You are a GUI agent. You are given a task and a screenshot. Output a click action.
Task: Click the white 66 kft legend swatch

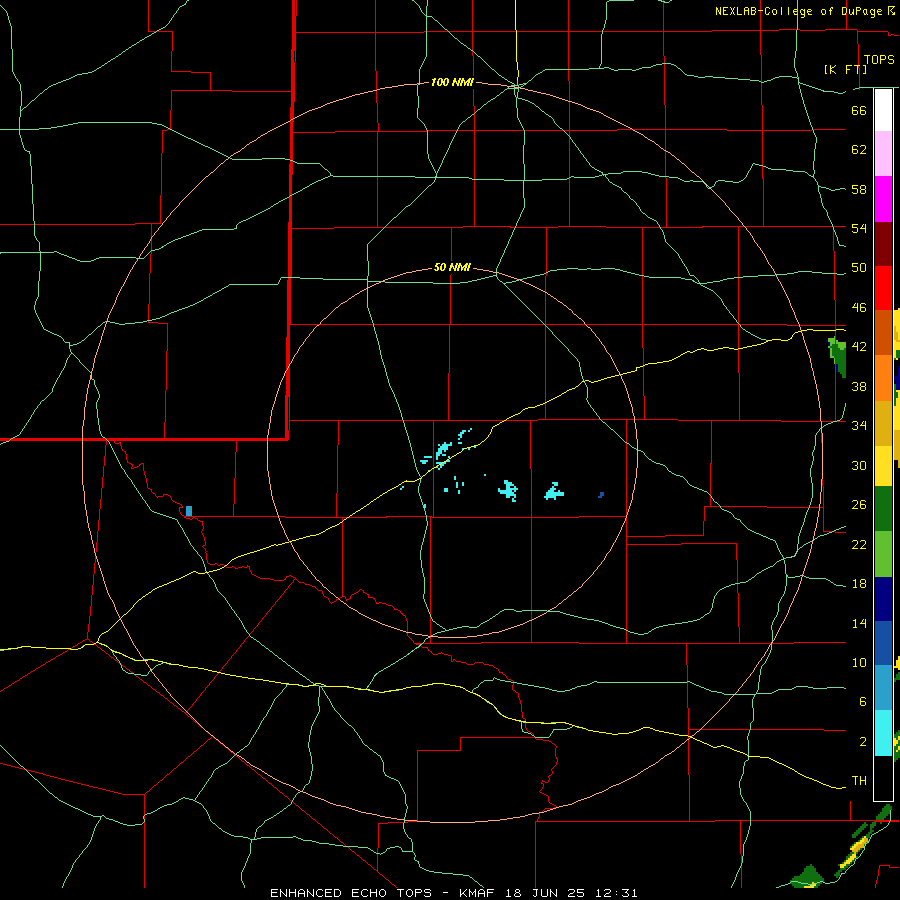[x=883, y=110]
